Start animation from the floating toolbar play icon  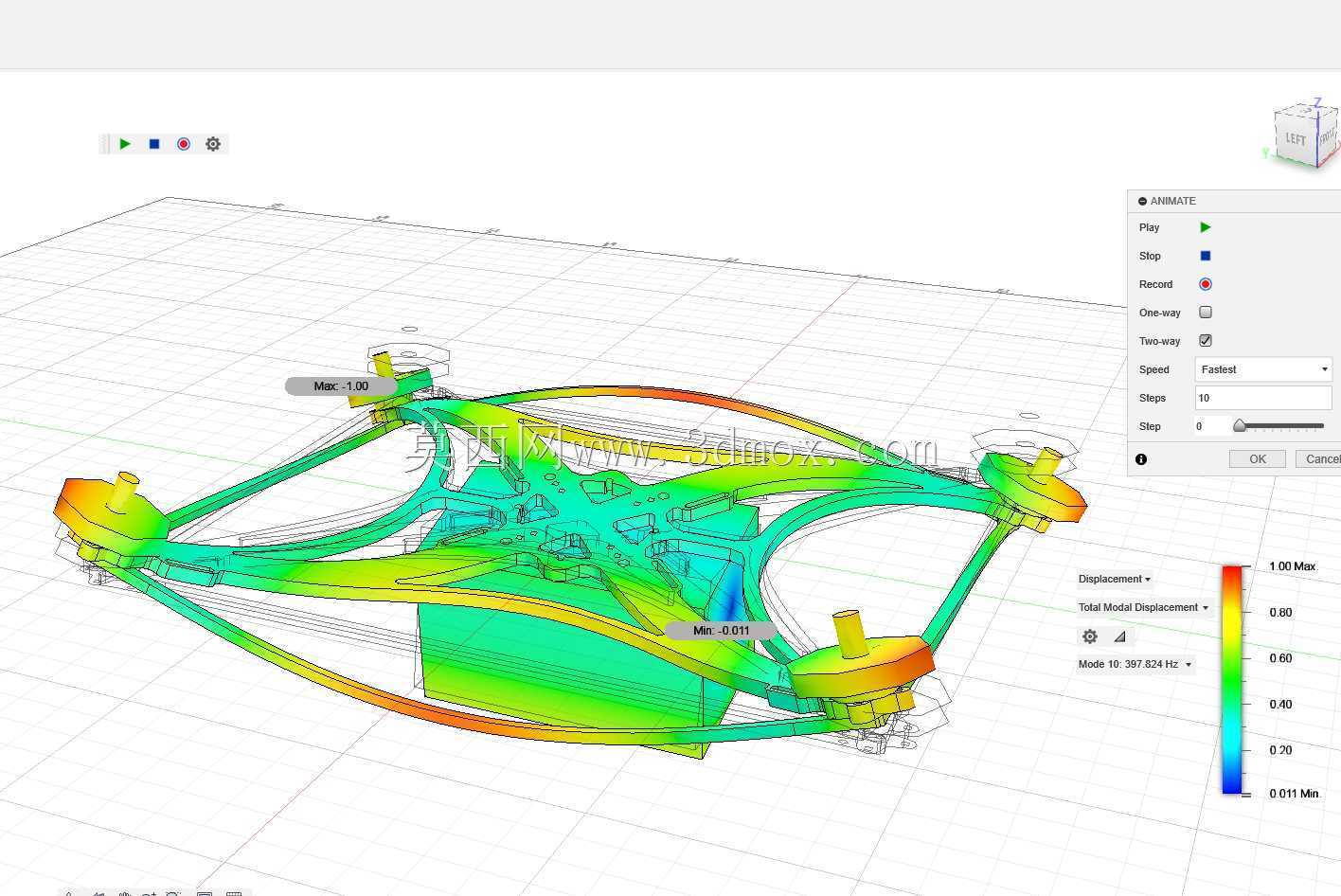point(125,144)
